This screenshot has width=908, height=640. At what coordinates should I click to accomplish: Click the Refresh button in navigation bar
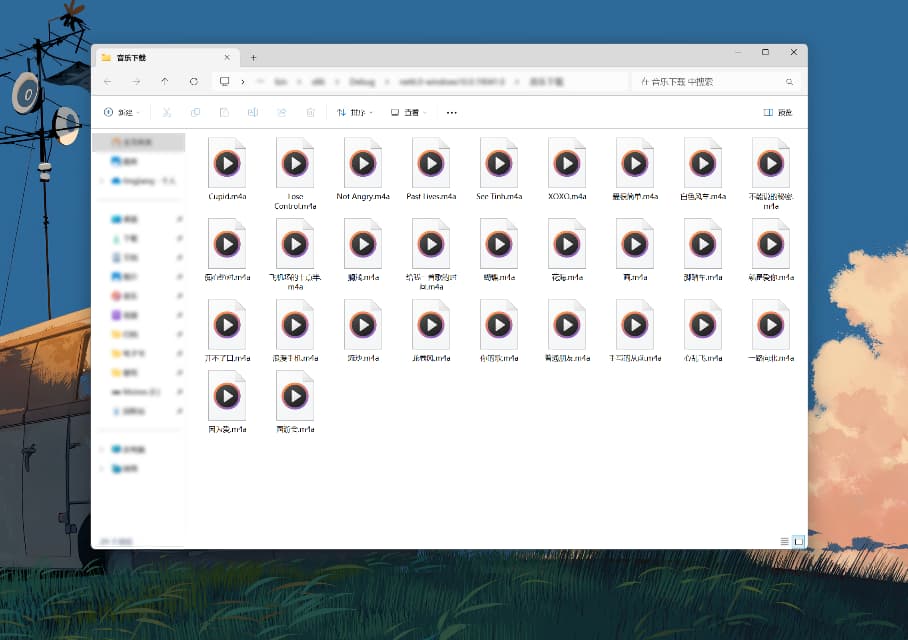coord(194,81)
